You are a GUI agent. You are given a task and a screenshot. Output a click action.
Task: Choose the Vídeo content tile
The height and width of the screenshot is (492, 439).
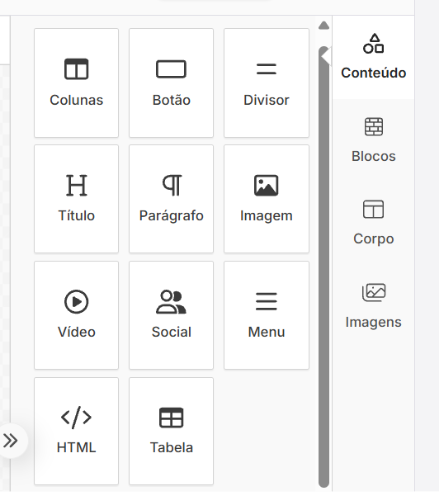[76, 315]
